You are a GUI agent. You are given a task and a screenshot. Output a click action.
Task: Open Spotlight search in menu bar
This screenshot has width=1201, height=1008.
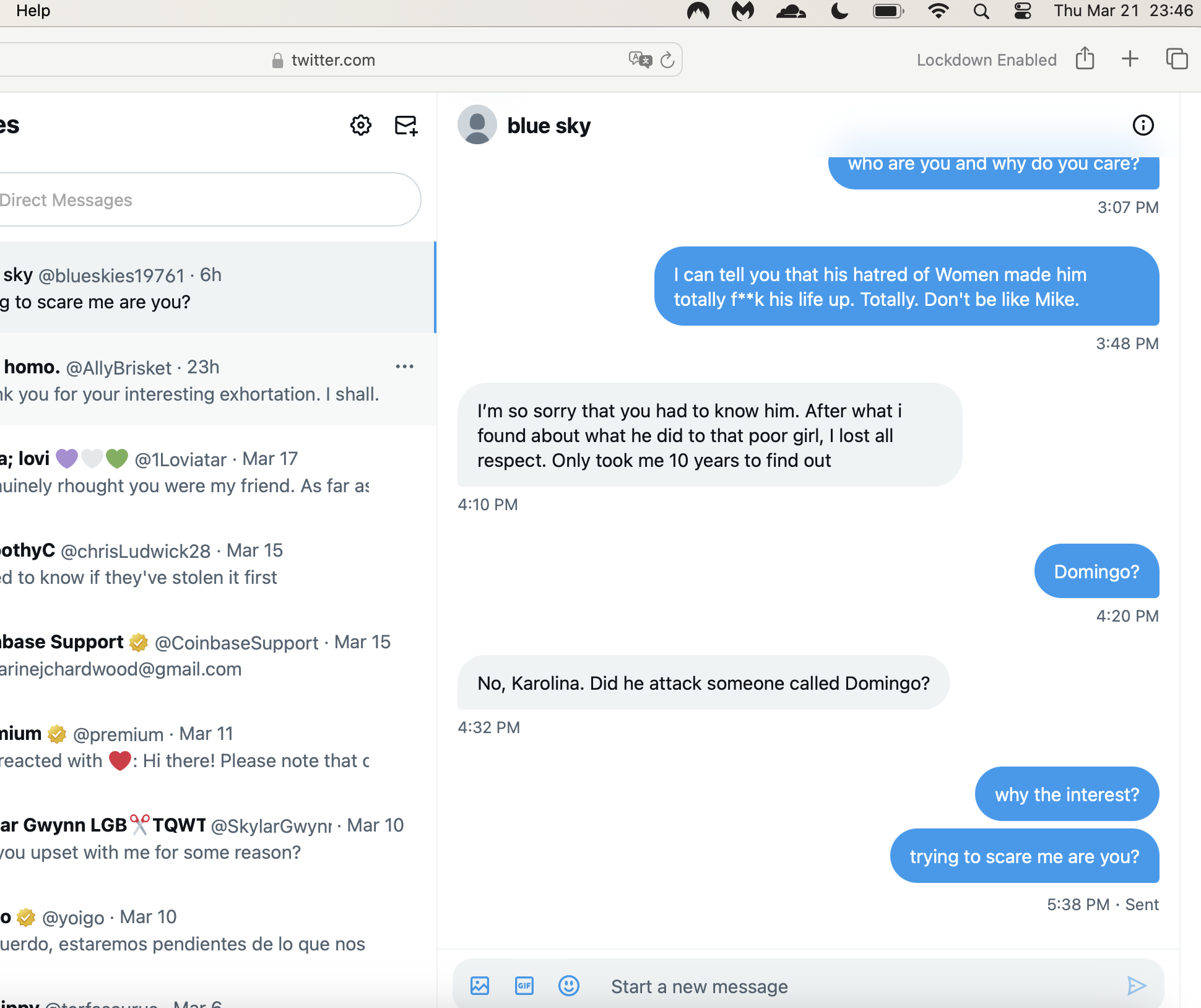(x=981, y=11)
